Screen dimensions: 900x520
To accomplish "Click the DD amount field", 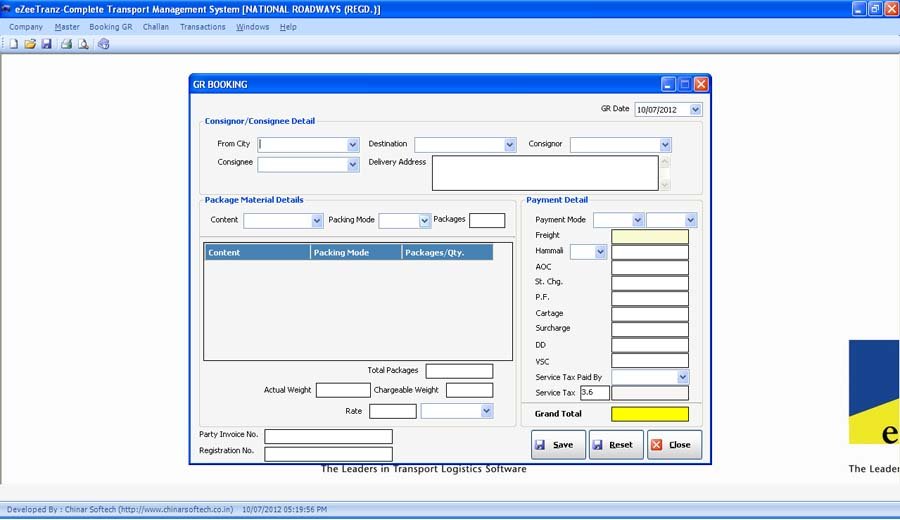I will [x=650, y=345].
